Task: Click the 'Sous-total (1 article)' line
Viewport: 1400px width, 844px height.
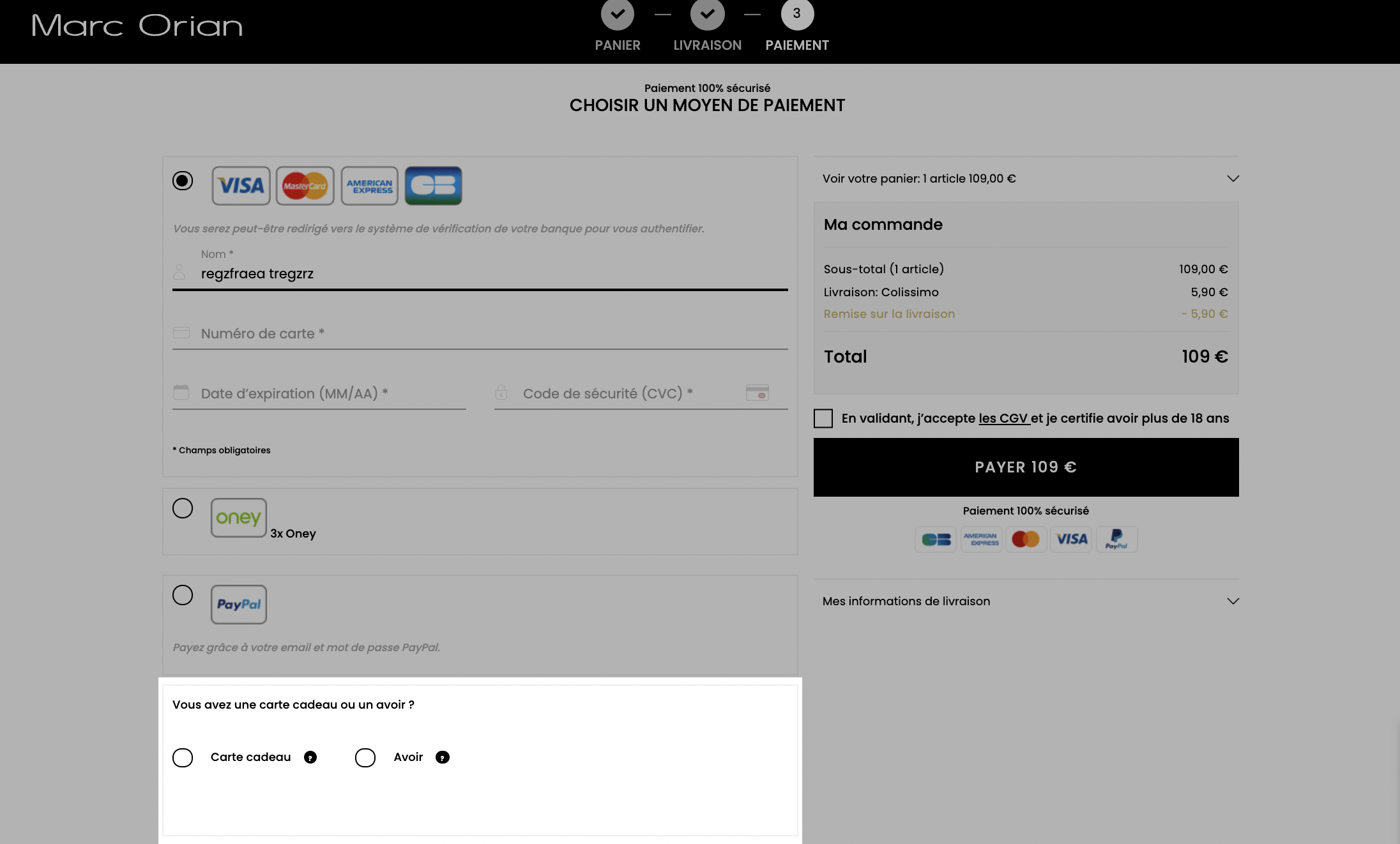Action: 1026,269
